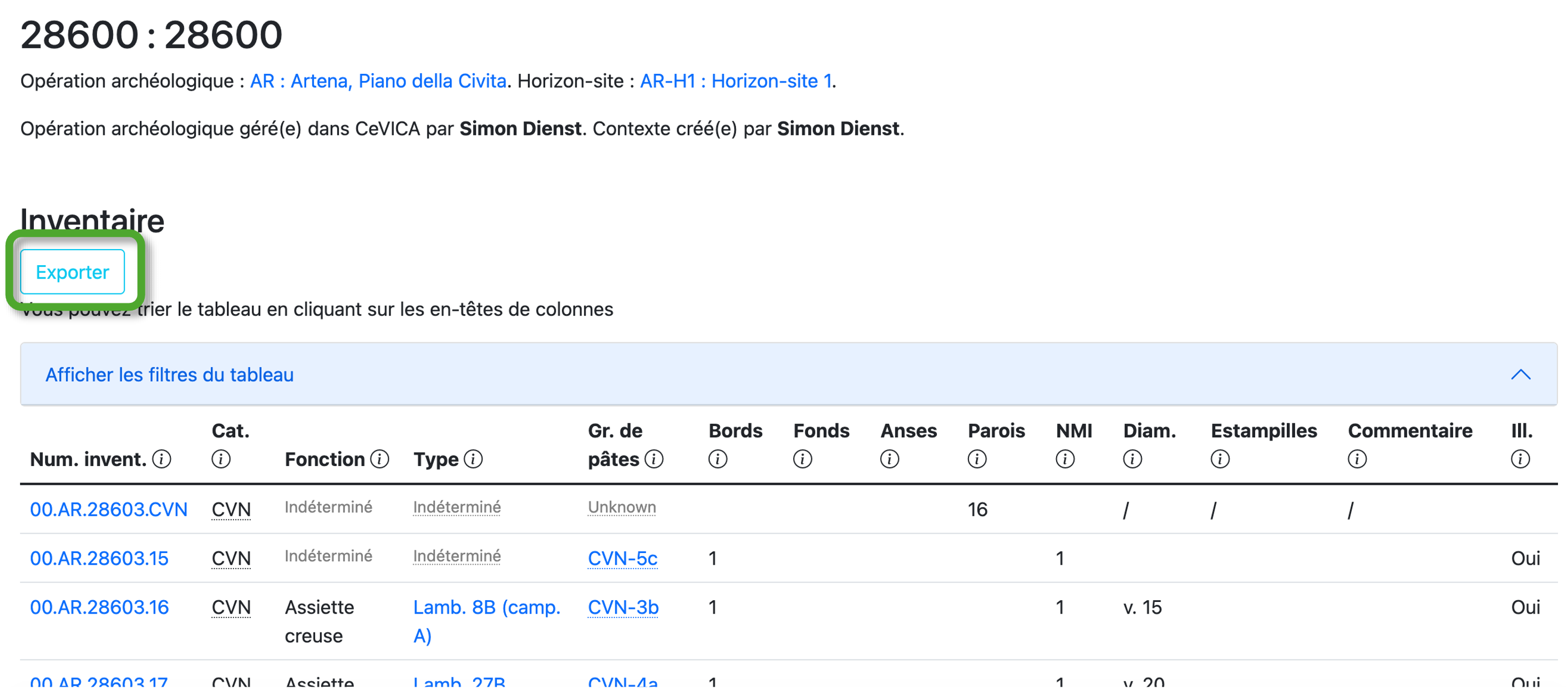Click info icon under Cat. header

(x=221, y=459)
